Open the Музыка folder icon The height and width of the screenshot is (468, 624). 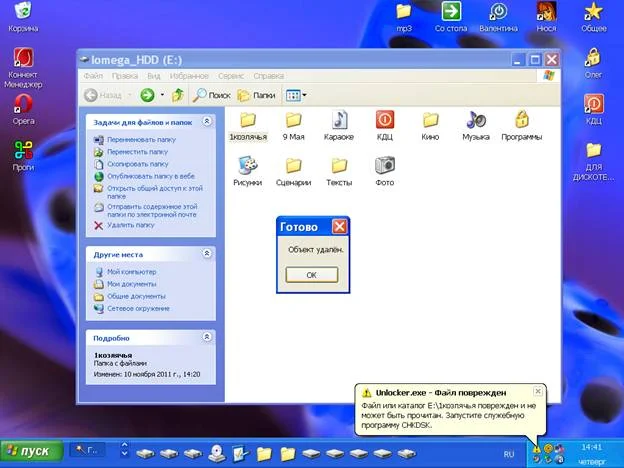tap(475, 121)
